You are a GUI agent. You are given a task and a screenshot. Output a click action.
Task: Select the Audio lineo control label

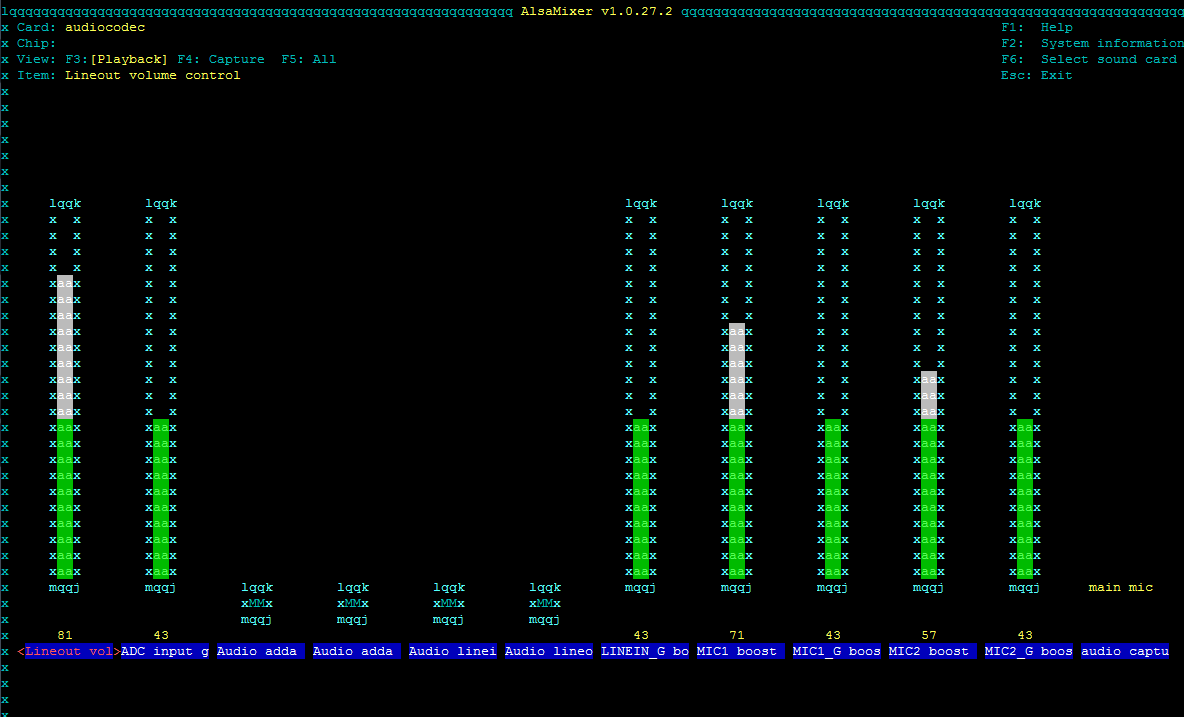tap(548, 651)
